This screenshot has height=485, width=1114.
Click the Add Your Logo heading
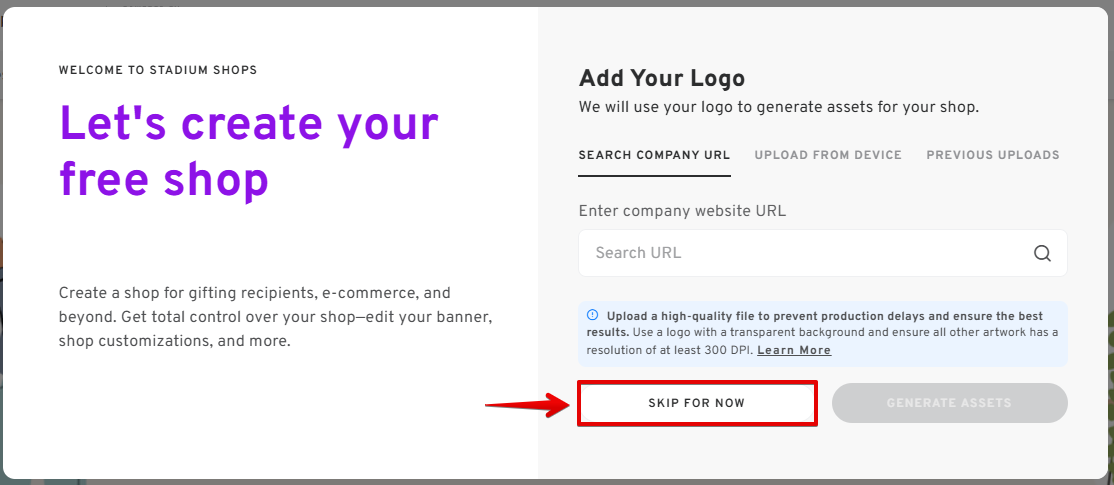(662, 79)
